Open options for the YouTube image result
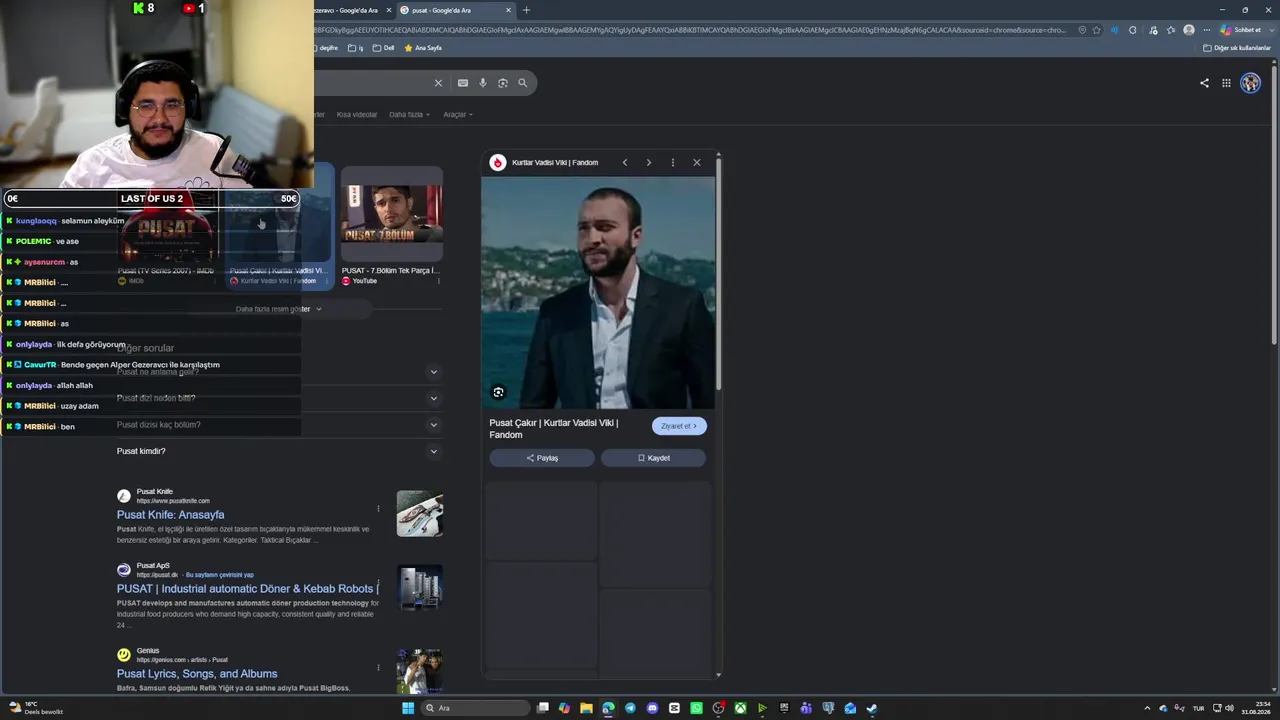Viewport: 1280px width, 720px height. click(438, 281)
